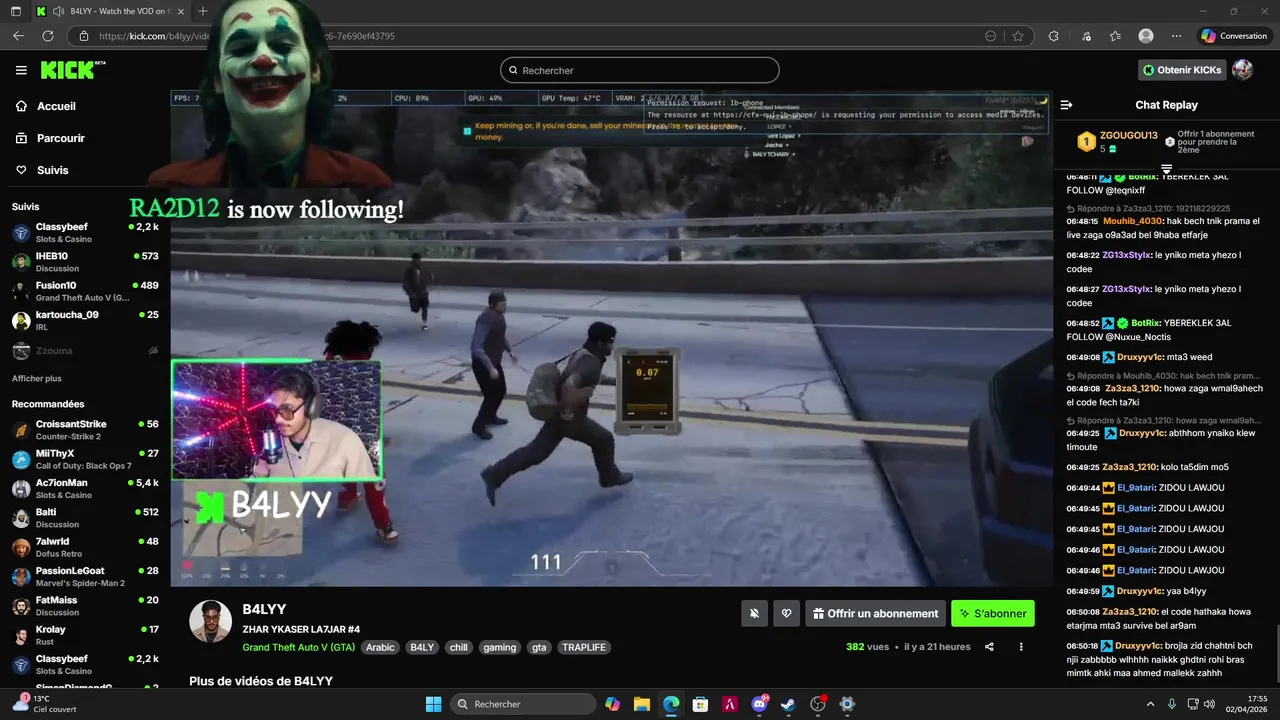Toggle the notification bell for B4LYY
The image size is (1280, 720).
pyautogui.click(x=754, y=614)
